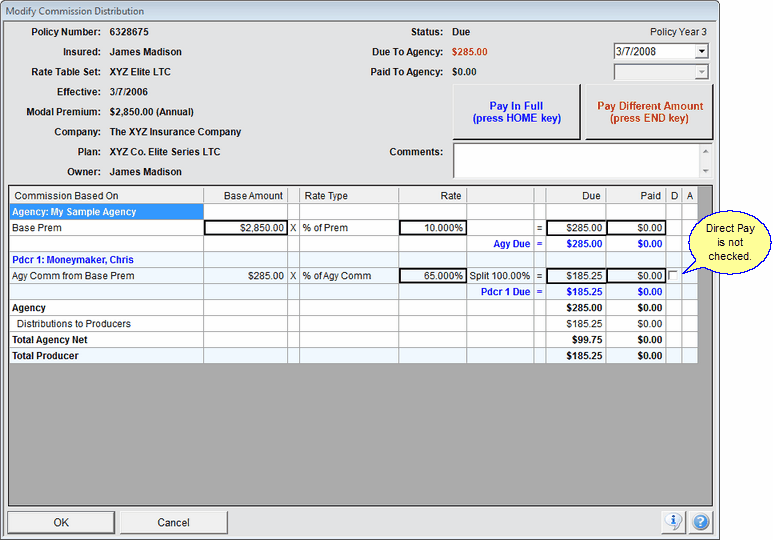Screen dimensions: 773x540
Task: Click the Total Producer row label
Action: 45,356
